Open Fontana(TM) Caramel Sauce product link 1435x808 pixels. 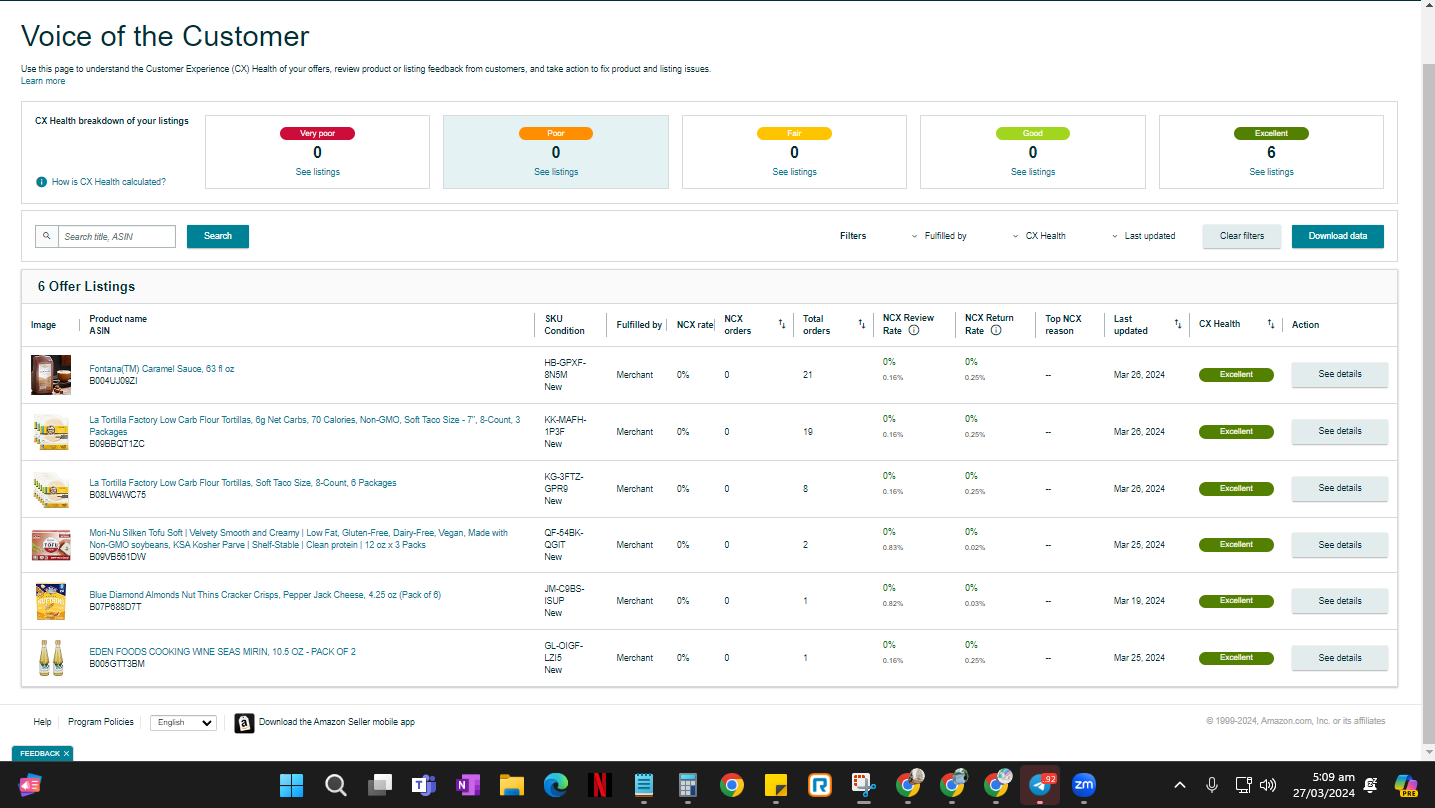point(162,369)
